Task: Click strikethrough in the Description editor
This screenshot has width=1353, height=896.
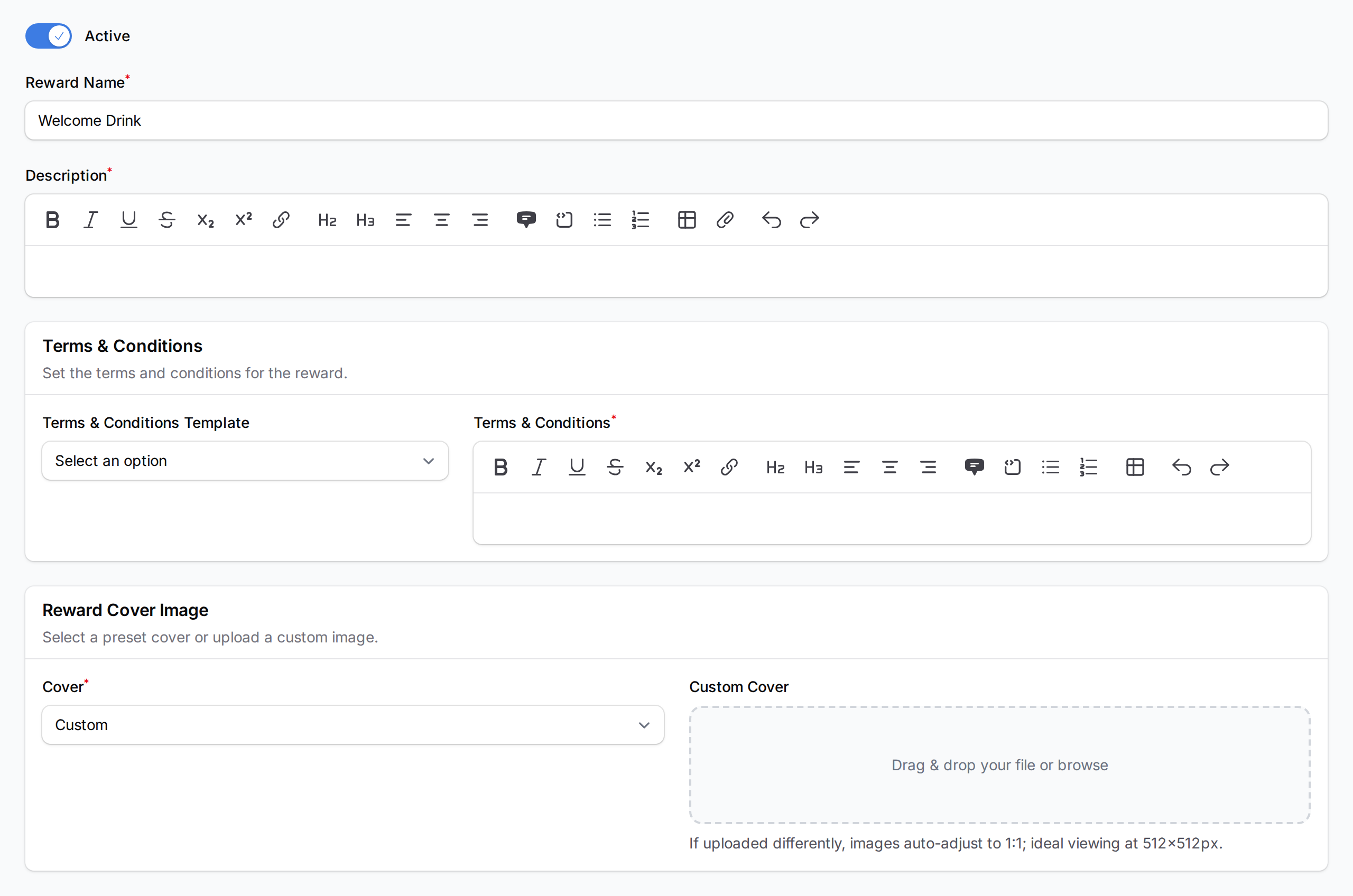Action: click(x=167, y=220)
